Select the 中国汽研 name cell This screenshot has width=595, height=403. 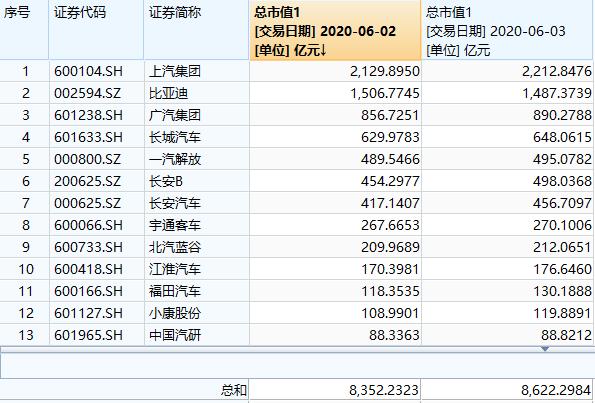[197, 335]
